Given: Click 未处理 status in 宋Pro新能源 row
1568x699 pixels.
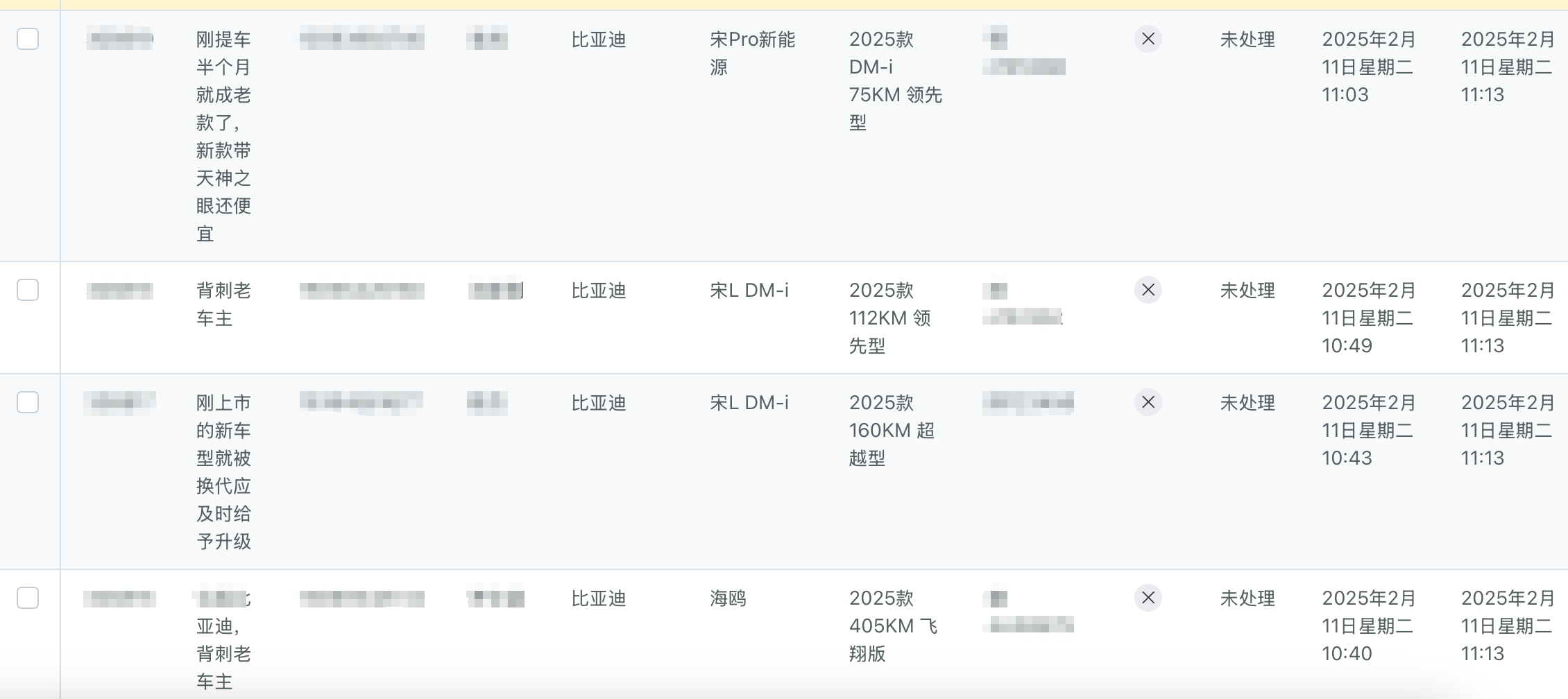Looking at the screenshot, I should (x=1247, y=40).
